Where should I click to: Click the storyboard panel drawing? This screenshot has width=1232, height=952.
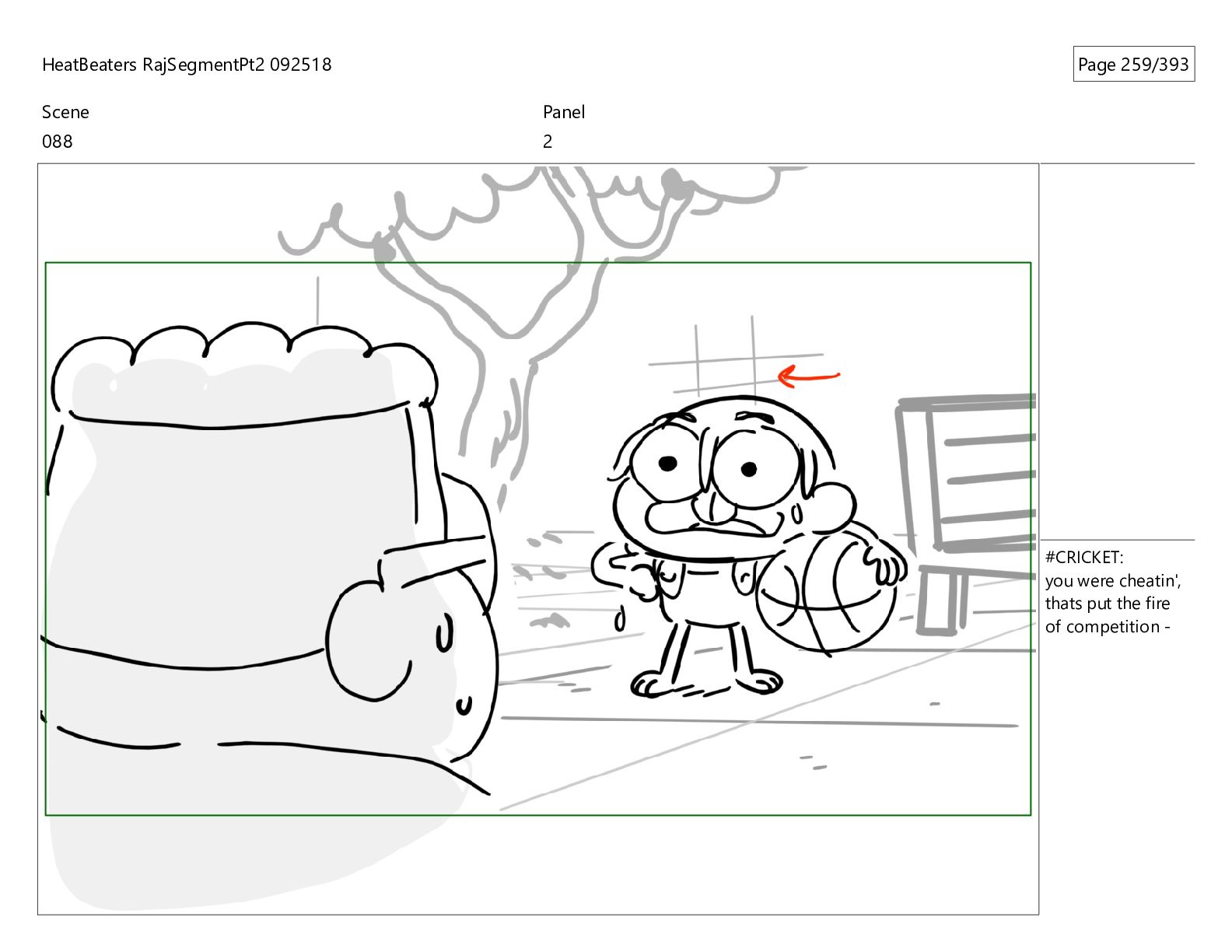pos(538,539)
